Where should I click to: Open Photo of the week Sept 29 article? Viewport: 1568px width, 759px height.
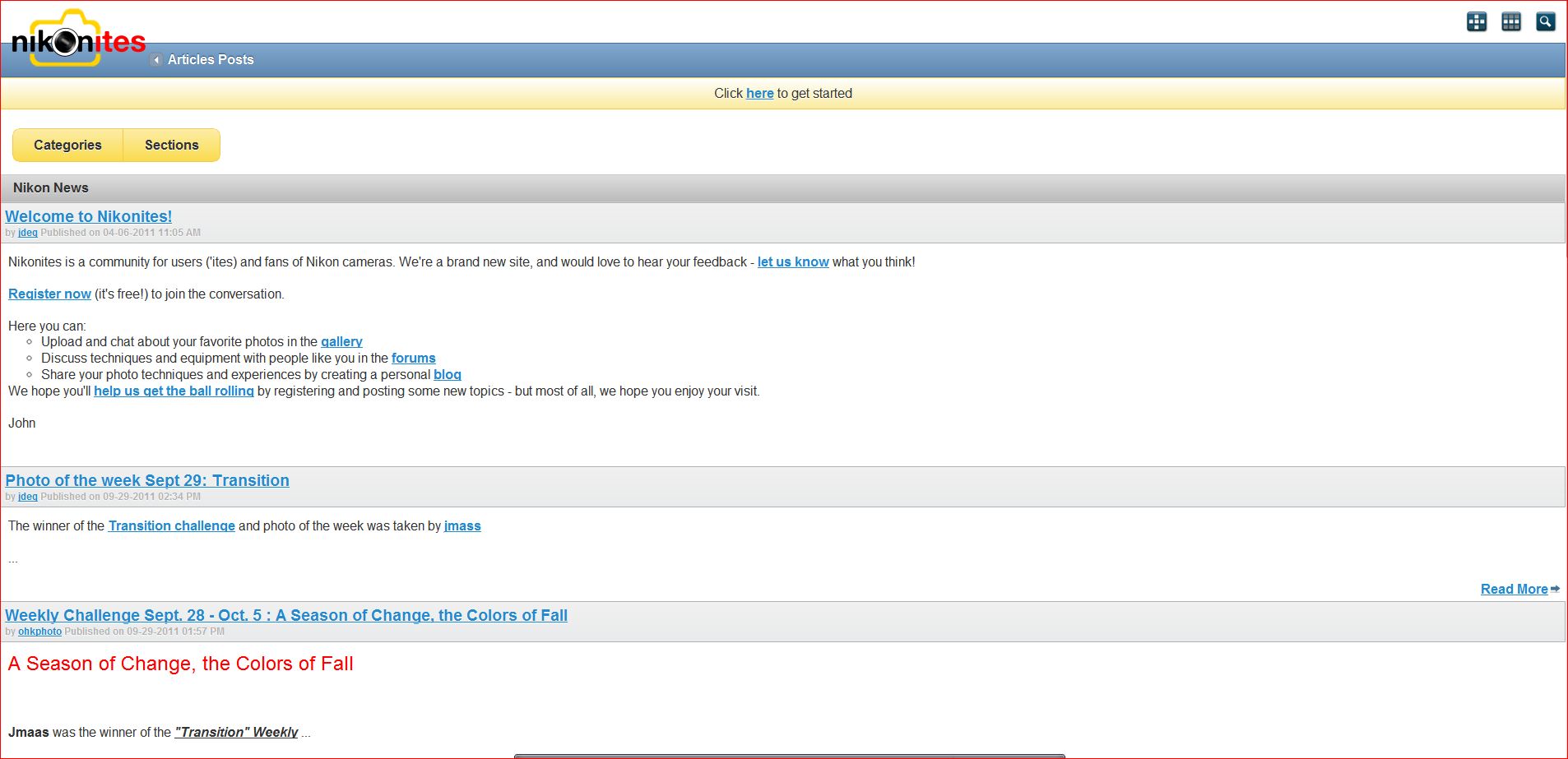(147, 480)
